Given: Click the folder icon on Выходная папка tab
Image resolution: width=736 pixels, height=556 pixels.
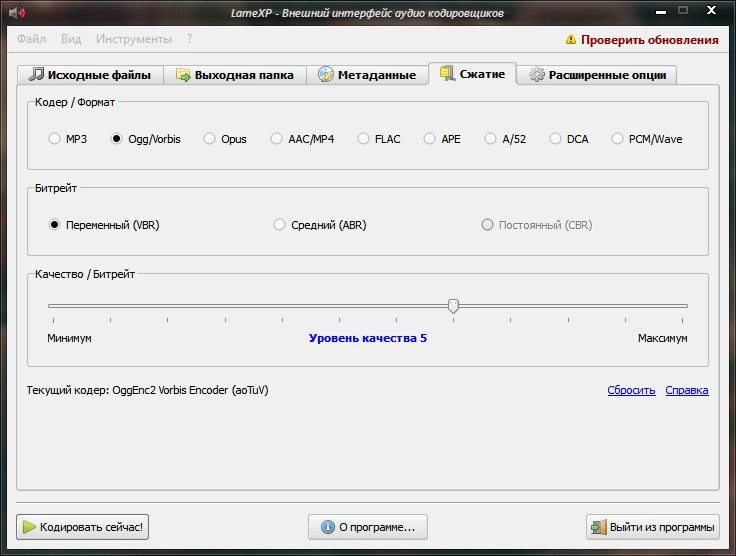Looking at the screenshot, I should (183, 75).
